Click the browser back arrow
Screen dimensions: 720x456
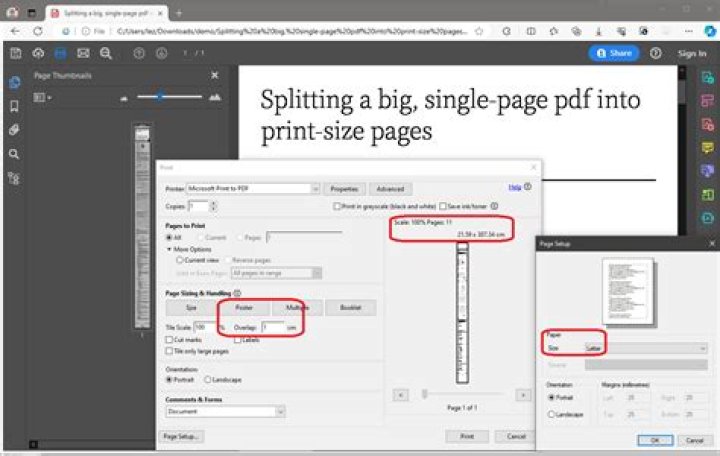(15, 31)
